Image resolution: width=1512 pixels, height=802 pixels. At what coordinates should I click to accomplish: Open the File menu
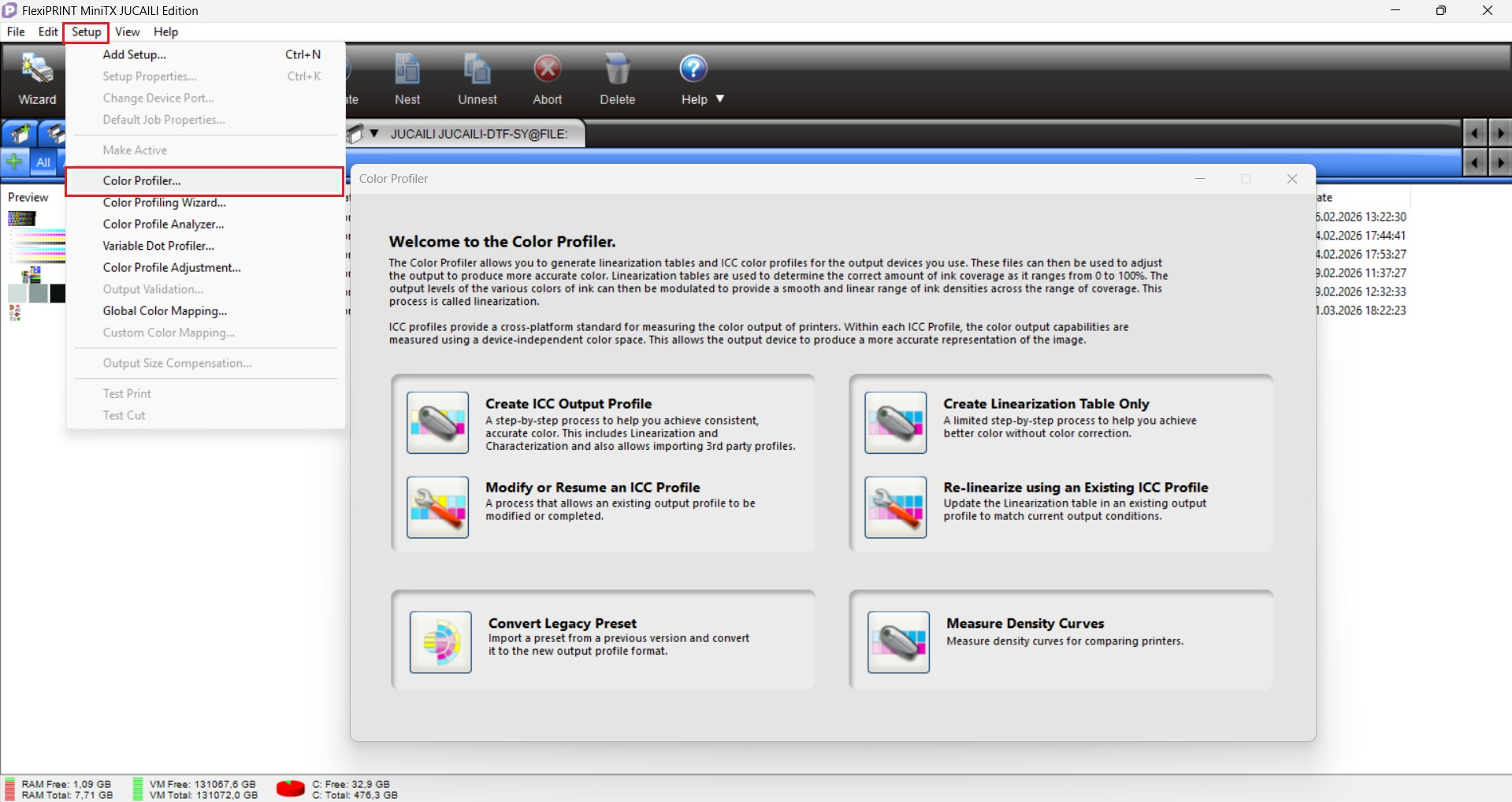coord(16,32)
